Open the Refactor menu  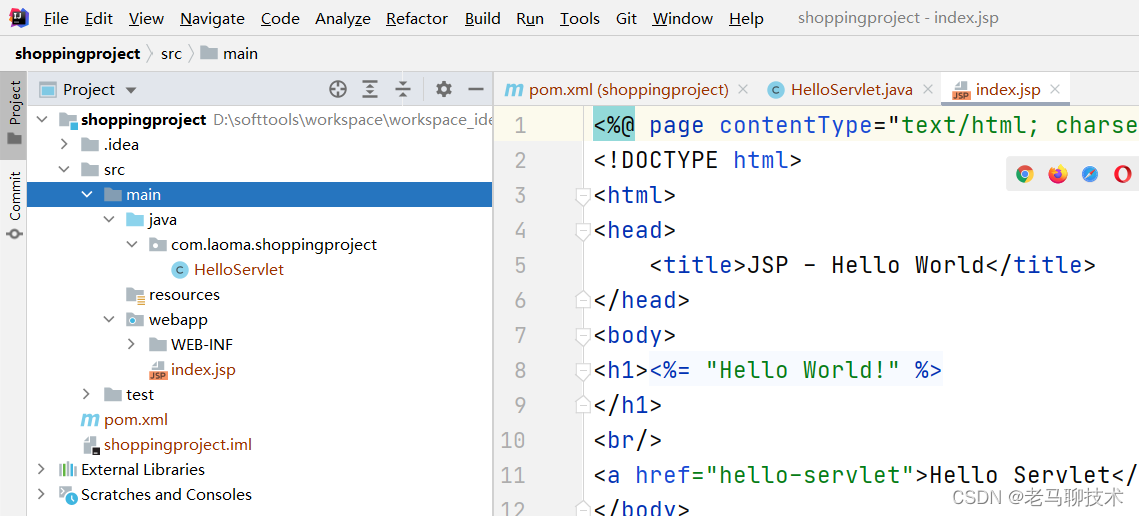click(x=417, y=19)
